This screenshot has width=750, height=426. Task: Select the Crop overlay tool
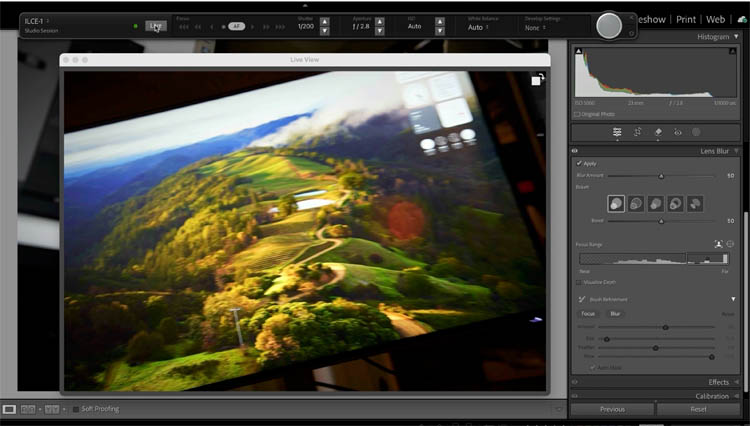pyautogui.click(x=638, y=132)
